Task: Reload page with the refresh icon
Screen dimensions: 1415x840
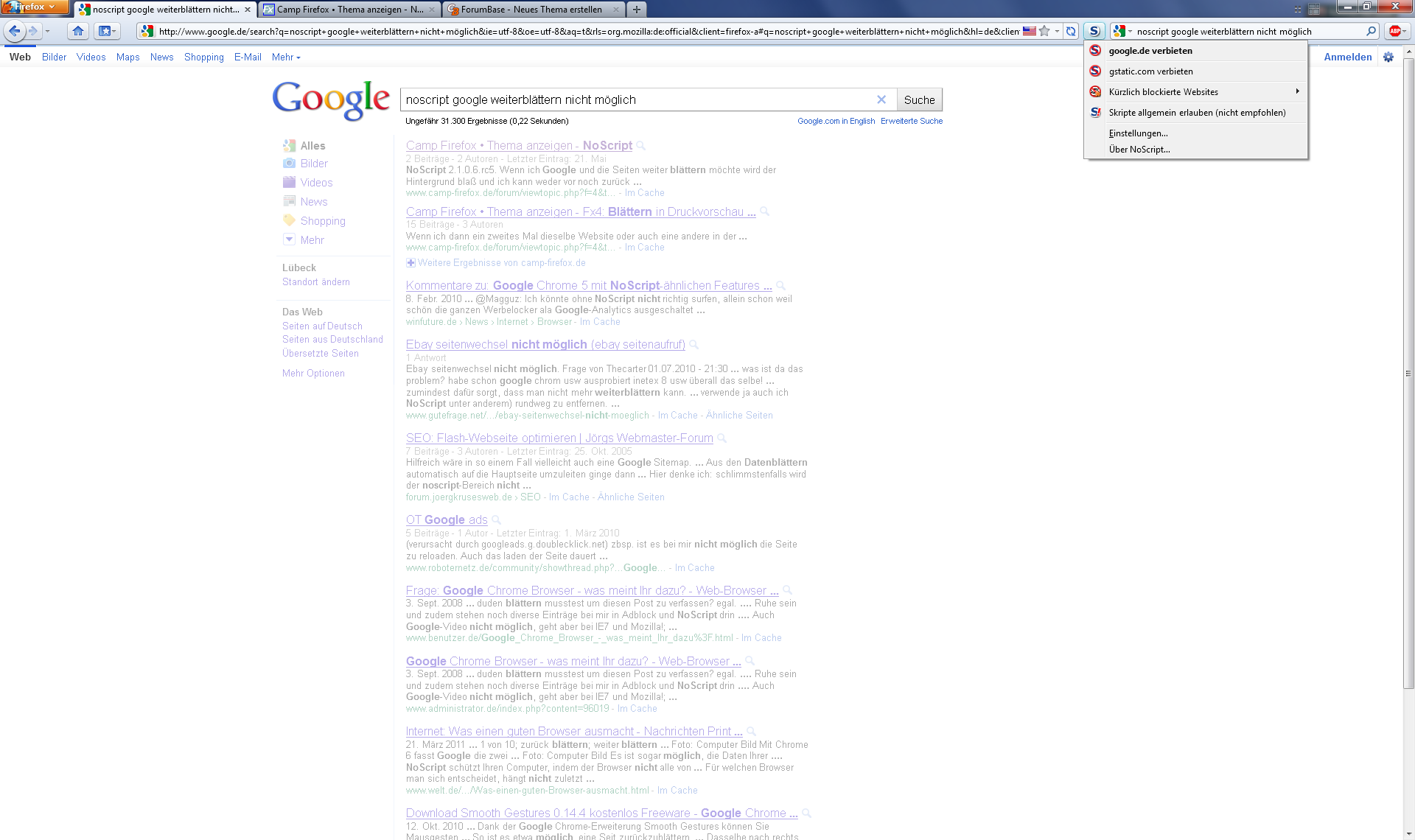Action: click(x=1071, y=31)
